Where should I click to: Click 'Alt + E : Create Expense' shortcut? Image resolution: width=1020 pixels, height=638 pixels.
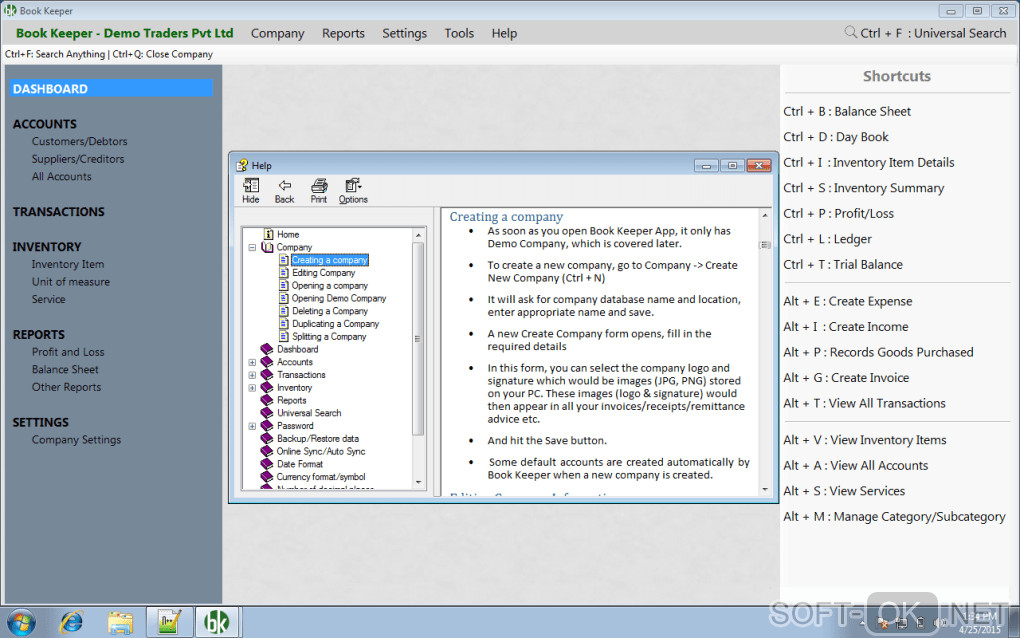848,301
